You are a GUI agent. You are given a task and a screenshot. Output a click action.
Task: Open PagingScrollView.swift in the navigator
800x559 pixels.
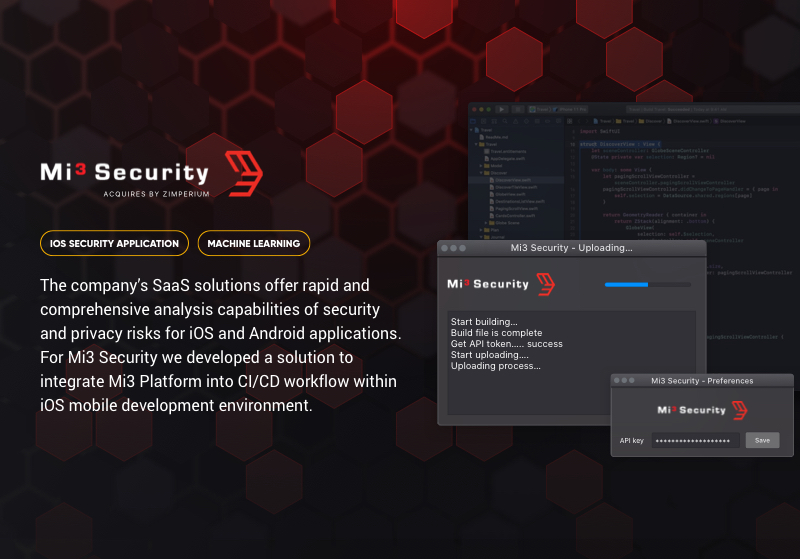click(x=514, y=209)
